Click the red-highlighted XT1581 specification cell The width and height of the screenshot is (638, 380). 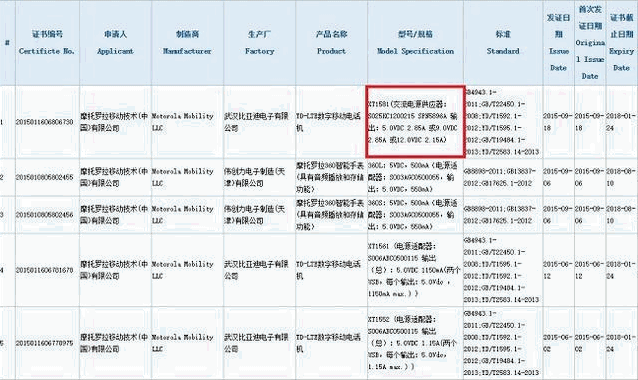click(415, 121)
